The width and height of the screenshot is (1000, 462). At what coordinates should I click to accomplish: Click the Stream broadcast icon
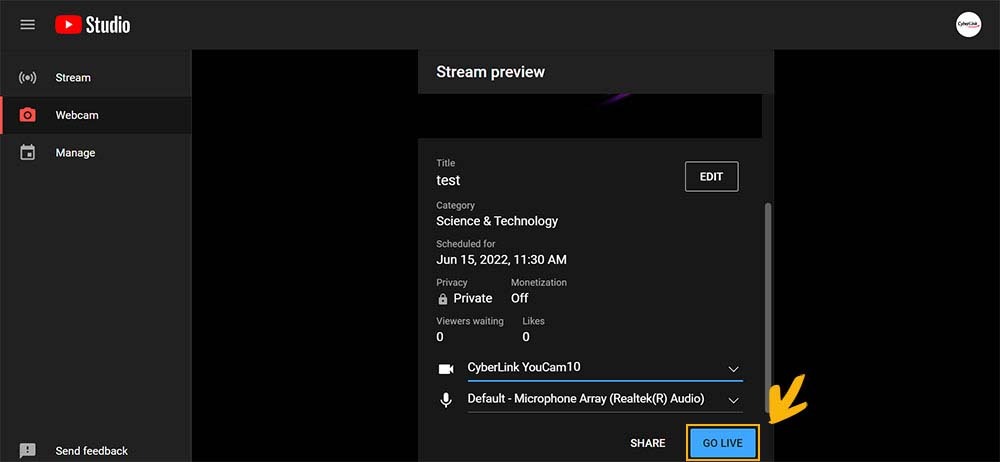tap(27, 78)
